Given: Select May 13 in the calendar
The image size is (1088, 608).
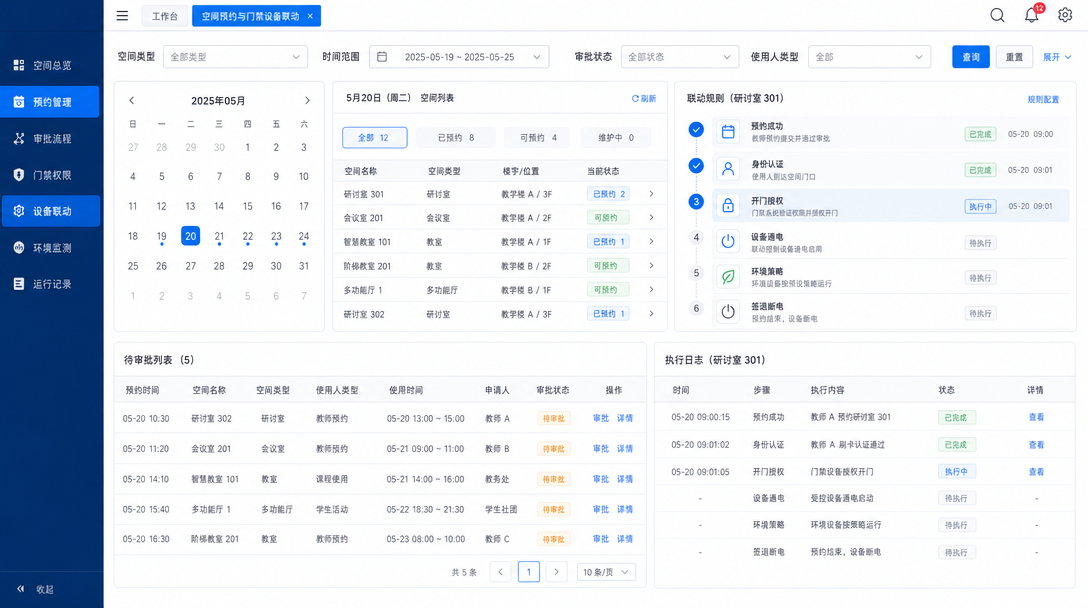Looking at the screenshot, I should point(190,206).
